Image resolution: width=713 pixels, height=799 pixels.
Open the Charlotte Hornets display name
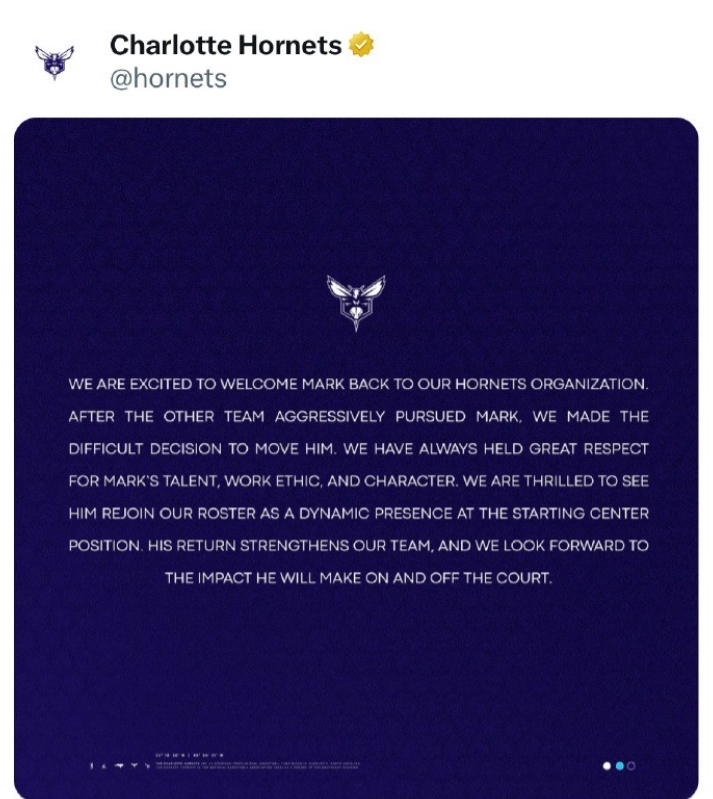(x=227, y=45)
